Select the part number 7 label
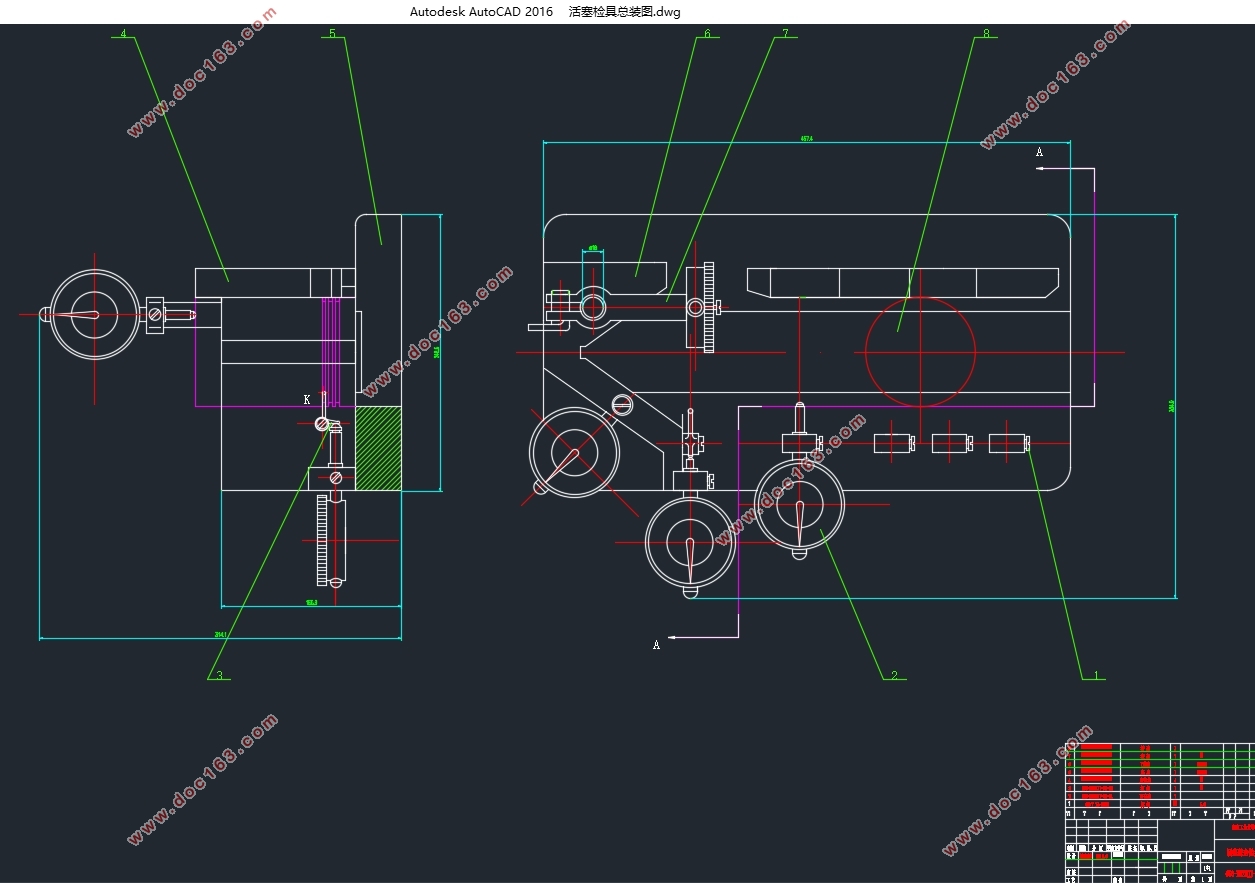The height and width of the screenshot is (883, 1255). coord(785,33)
